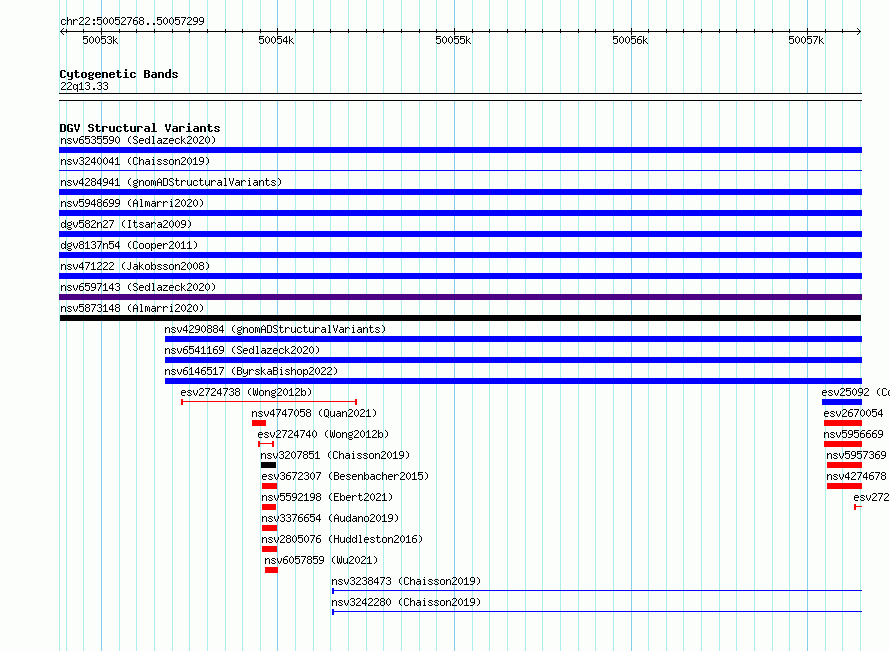Click the red block under nsv5957369
Screen dimensions: 890x651
tap(845, 465)
